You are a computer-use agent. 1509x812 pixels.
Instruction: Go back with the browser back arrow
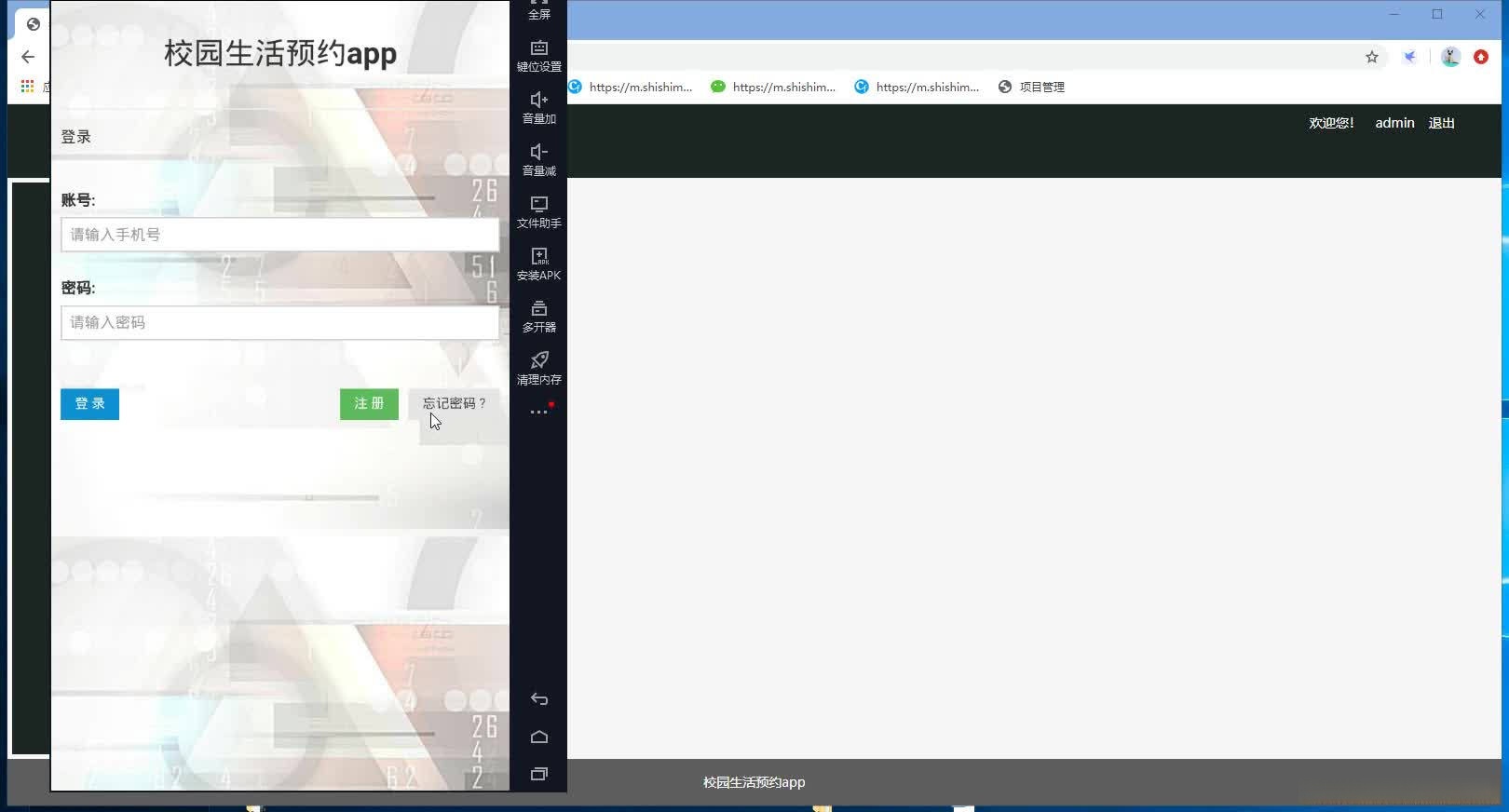coord(28,57)
